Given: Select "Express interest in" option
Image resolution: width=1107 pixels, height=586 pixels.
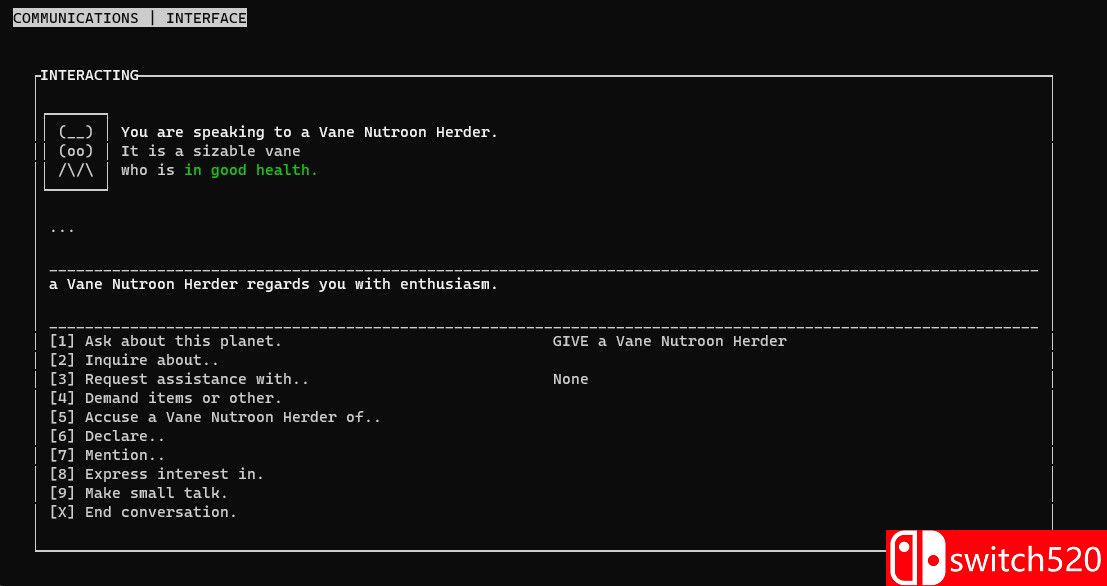Looking at the screenshot, I should [x=156, y=474].
